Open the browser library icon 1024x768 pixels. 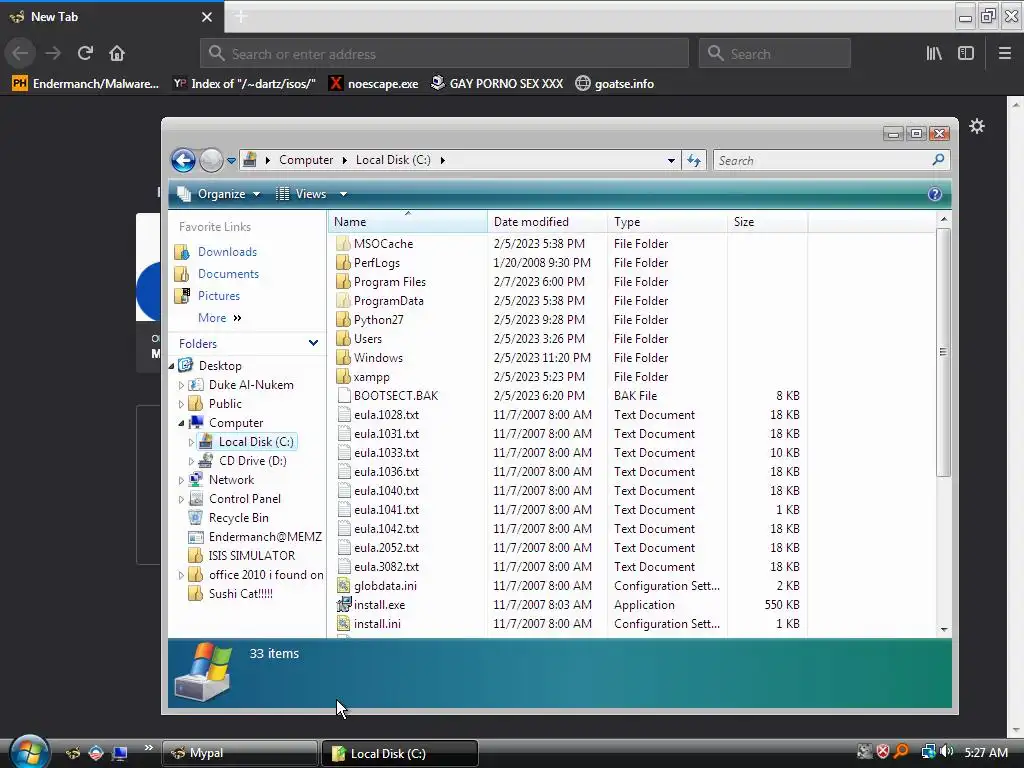(934, 54)
